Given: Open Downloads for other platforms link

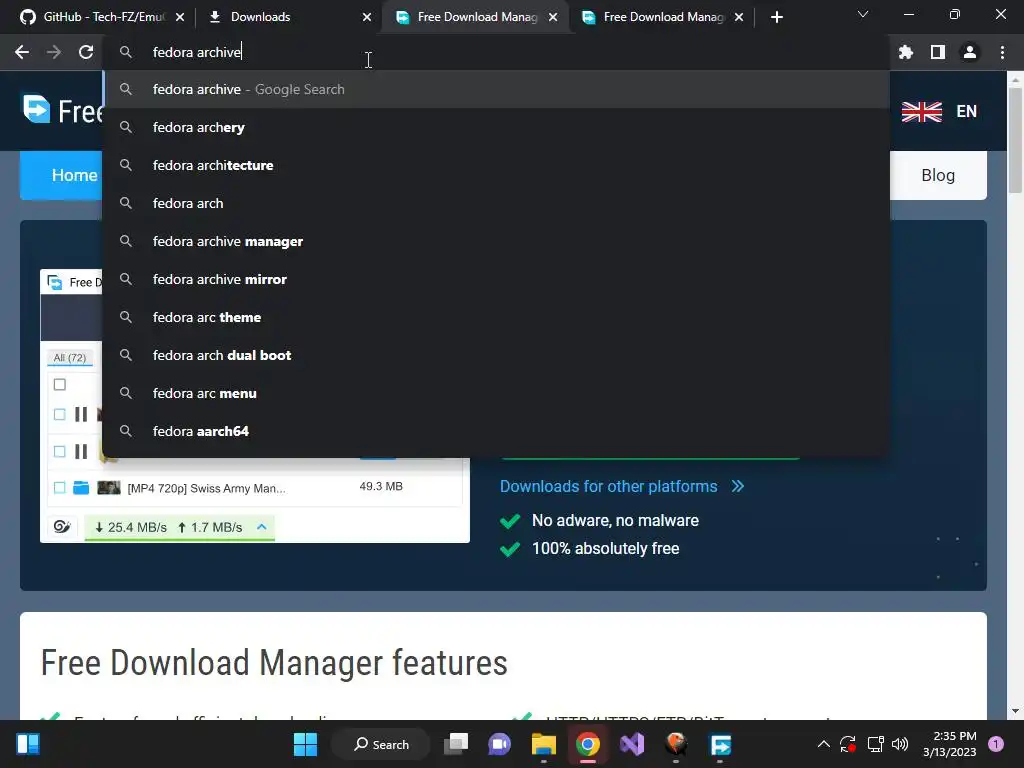Looking at the screenshot, I should coord(622,487).
